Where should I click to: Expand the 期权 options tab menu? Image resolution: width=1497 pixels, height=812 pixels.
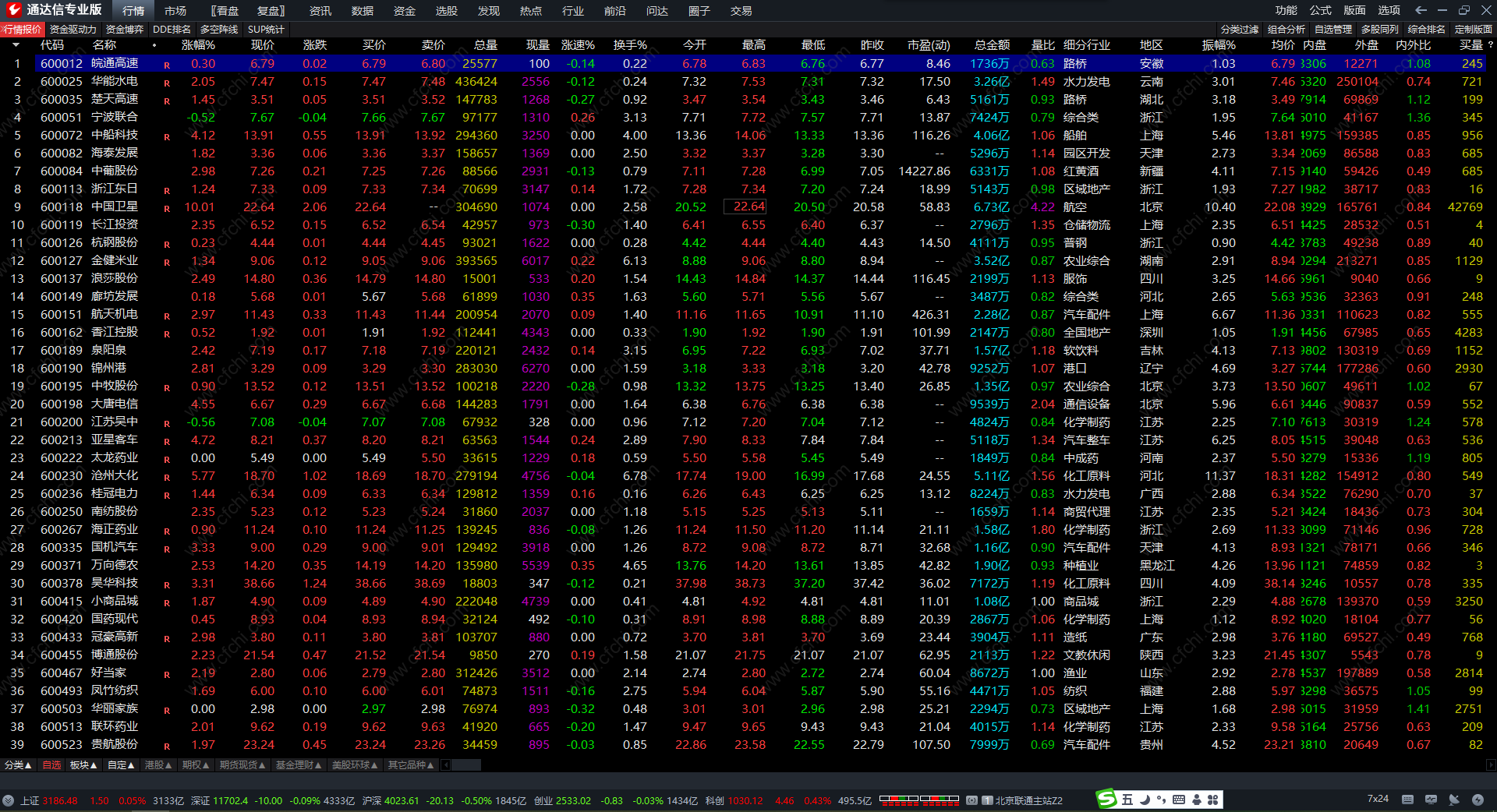tap(196, 765)
